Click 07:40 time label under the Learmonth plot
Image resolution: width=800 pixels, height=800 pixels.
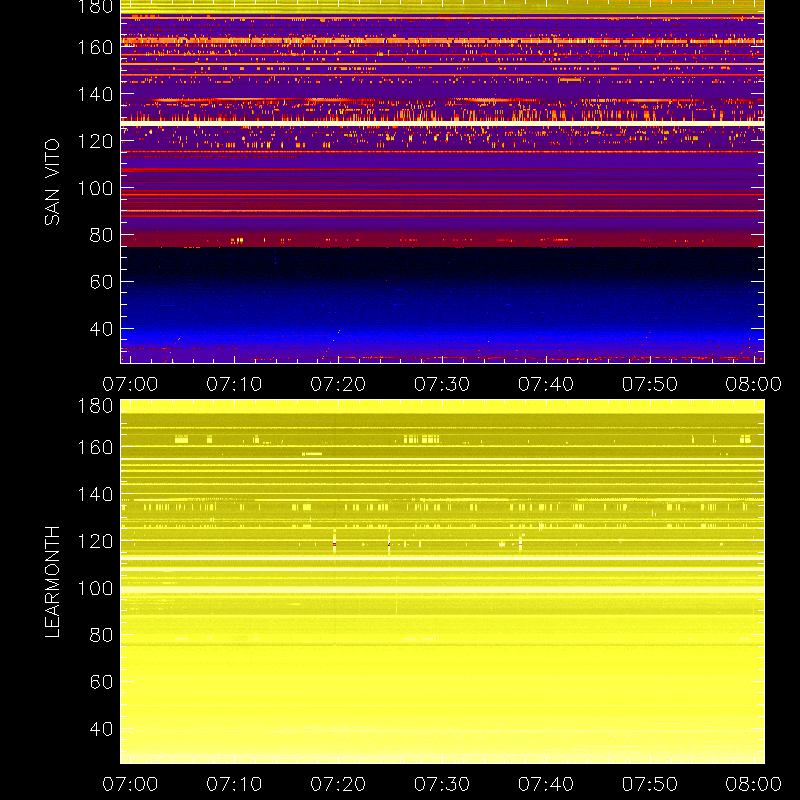coord(546,784)
